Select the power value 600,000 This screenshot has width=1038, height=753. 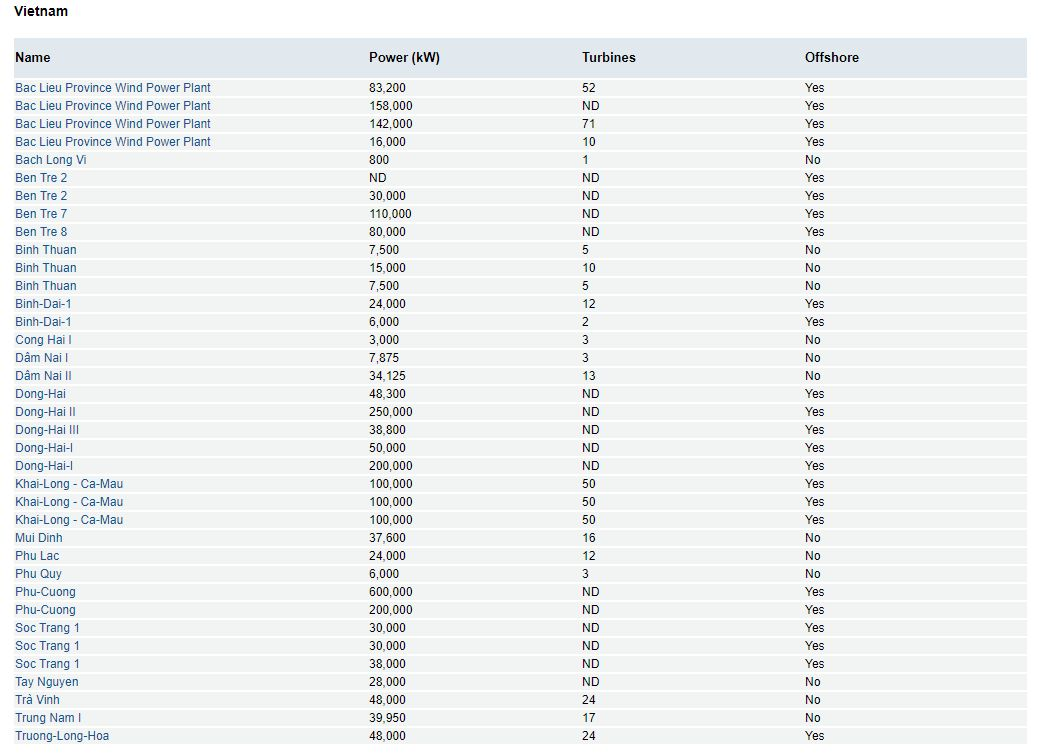click(391, 591)
